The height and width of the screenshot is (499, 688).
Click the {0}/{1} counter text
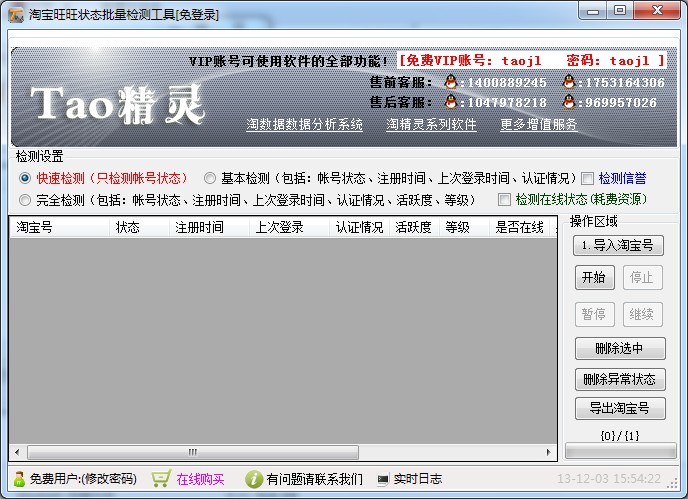point(620,436)
